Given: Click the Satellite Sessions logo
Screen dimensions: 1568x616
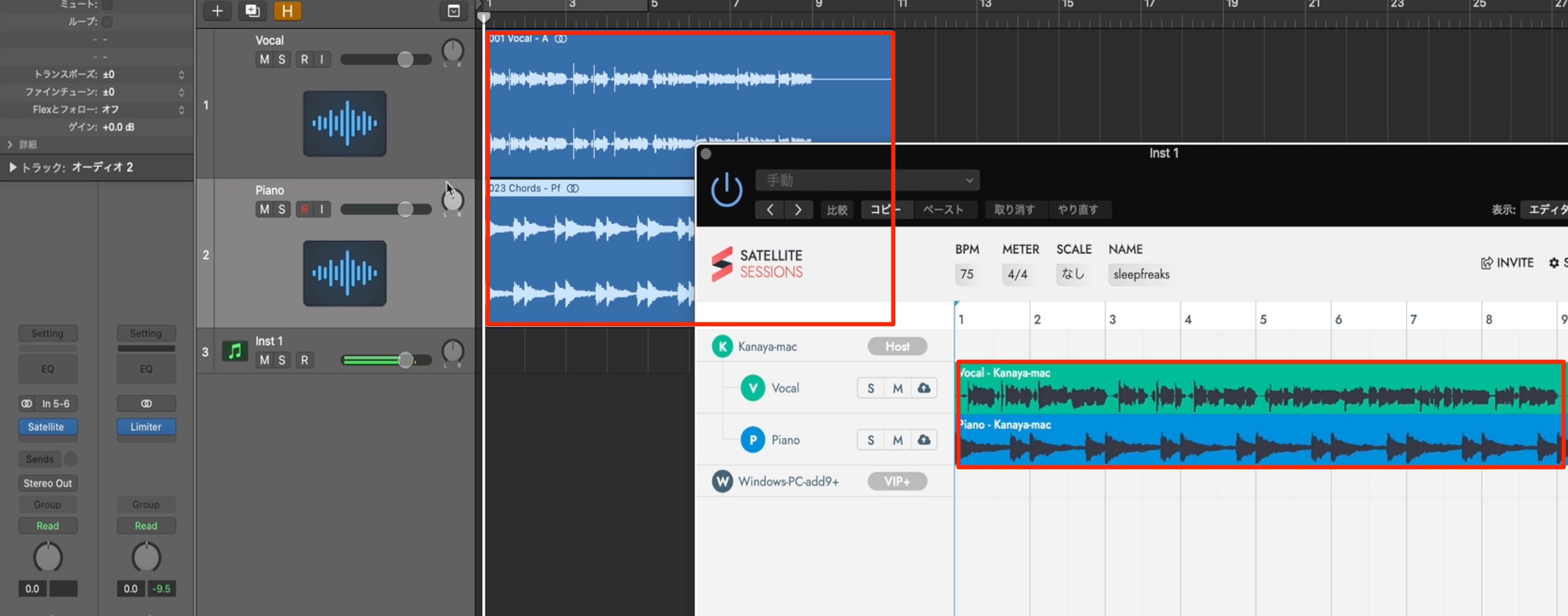Looking at the screenshot, I should [757, 264].
